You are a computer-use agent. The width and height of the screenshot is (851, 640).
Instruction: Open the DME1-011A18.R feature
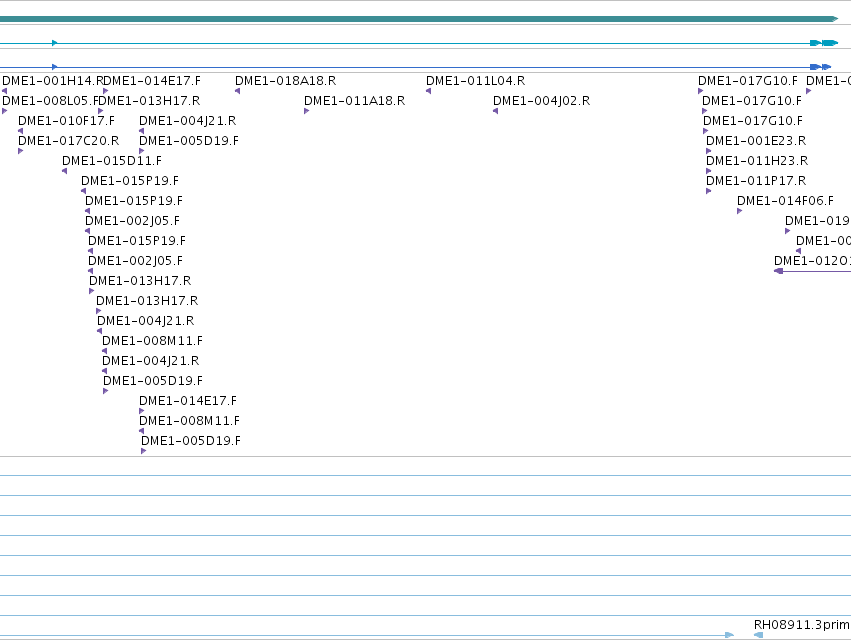(x=354, y=101)
